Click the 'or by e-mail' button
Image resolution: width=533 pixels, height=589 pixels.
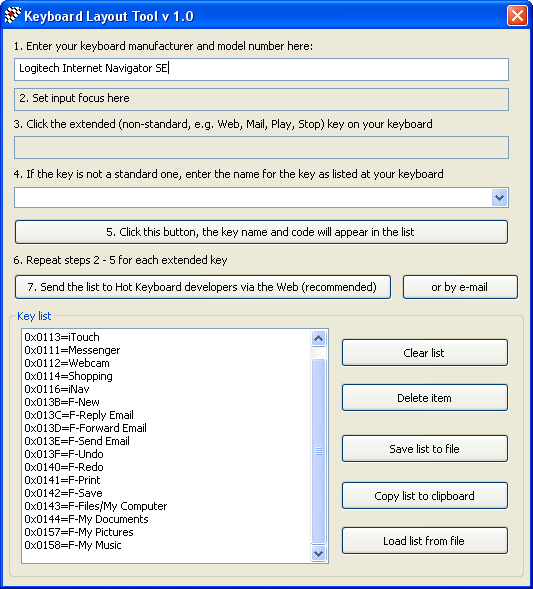pos(460,287)
